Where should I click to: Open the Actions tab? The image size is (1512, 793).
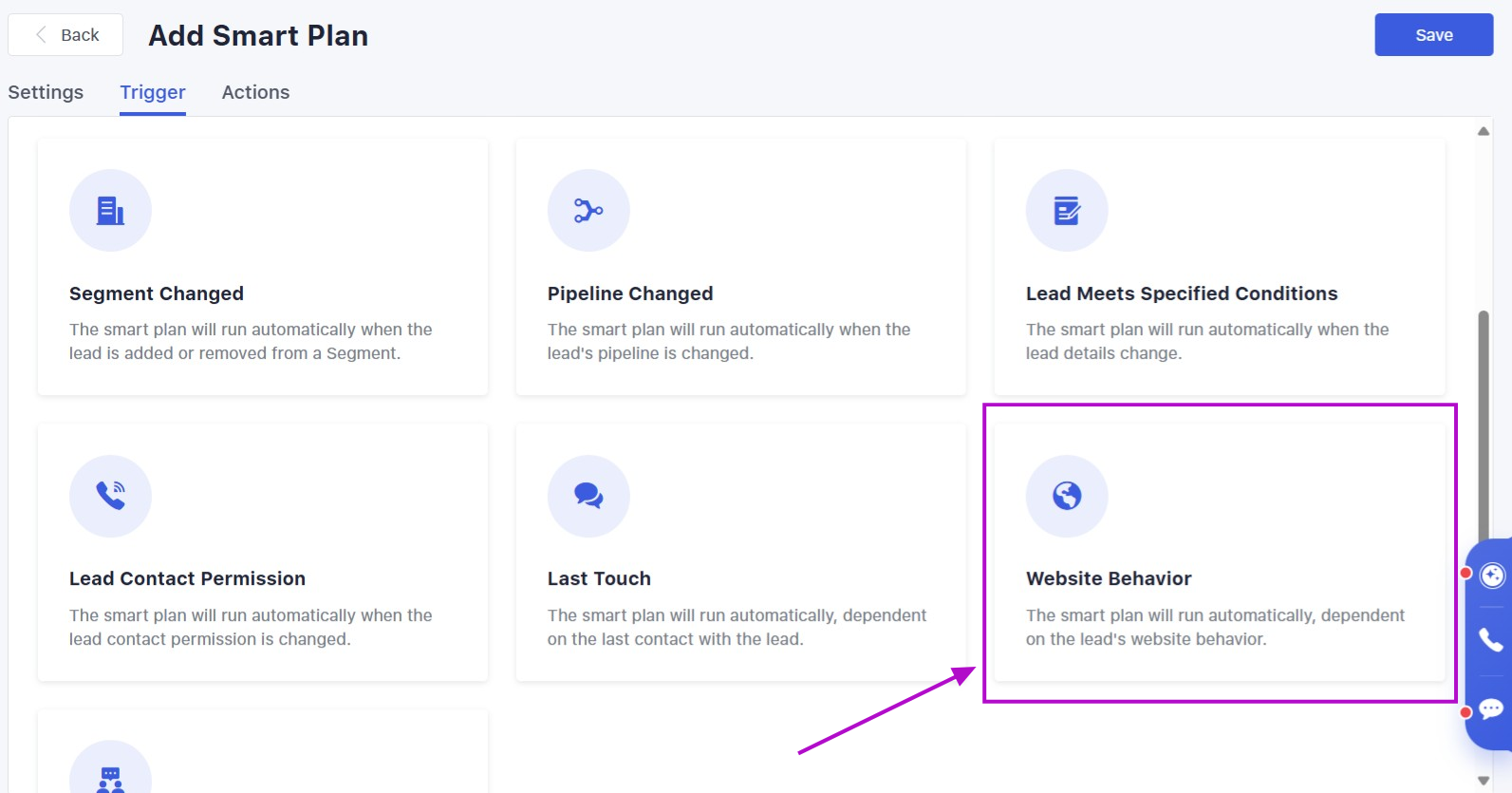point(255,92)
